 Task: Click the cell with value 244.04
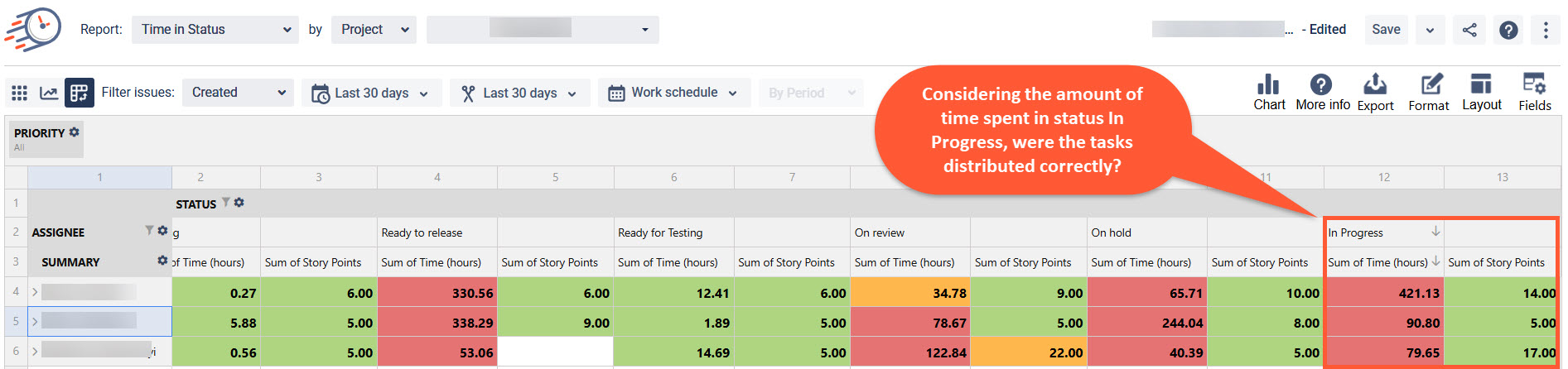1147,322
